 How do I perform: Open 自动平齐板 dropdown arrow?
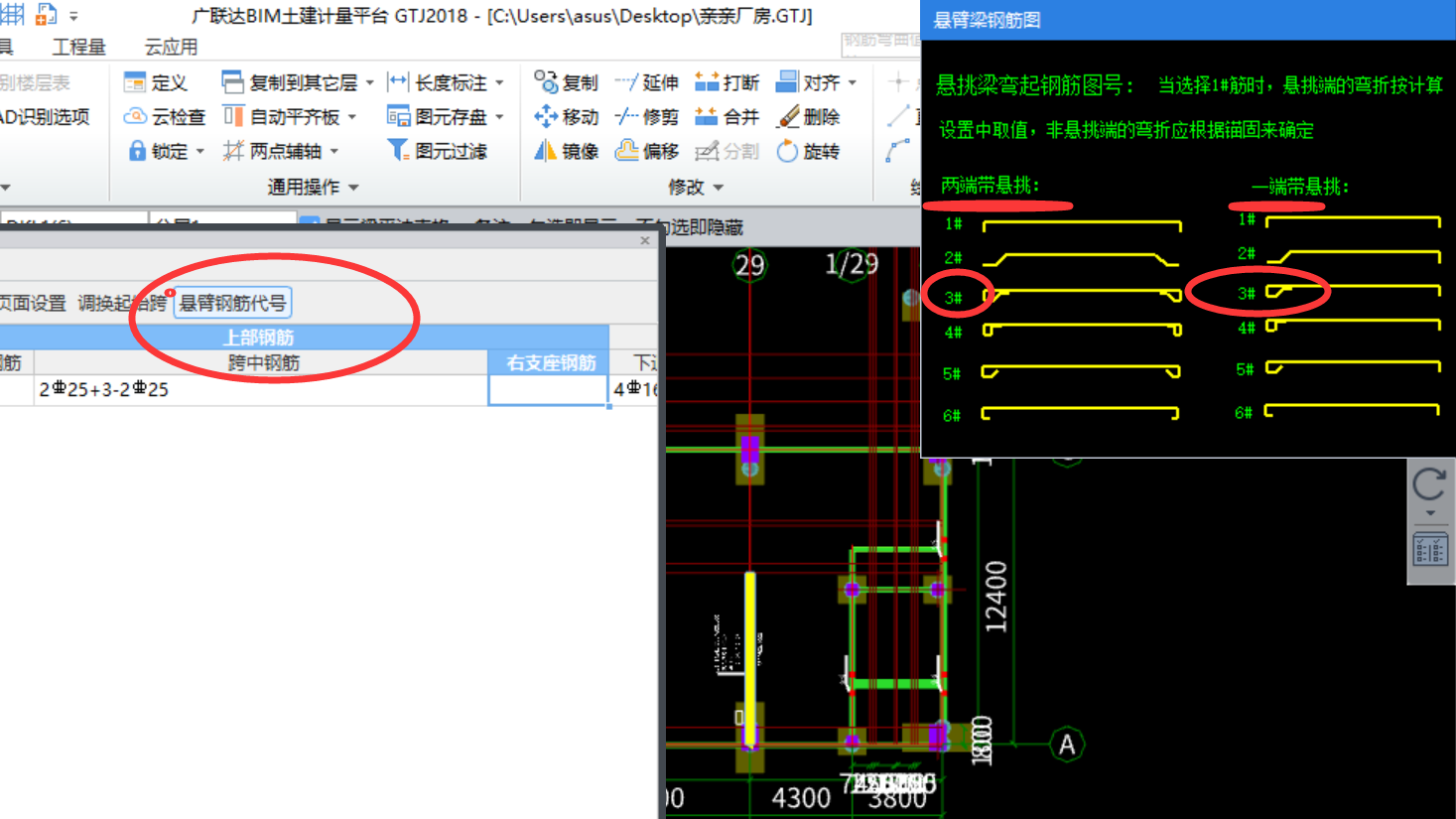352,117
